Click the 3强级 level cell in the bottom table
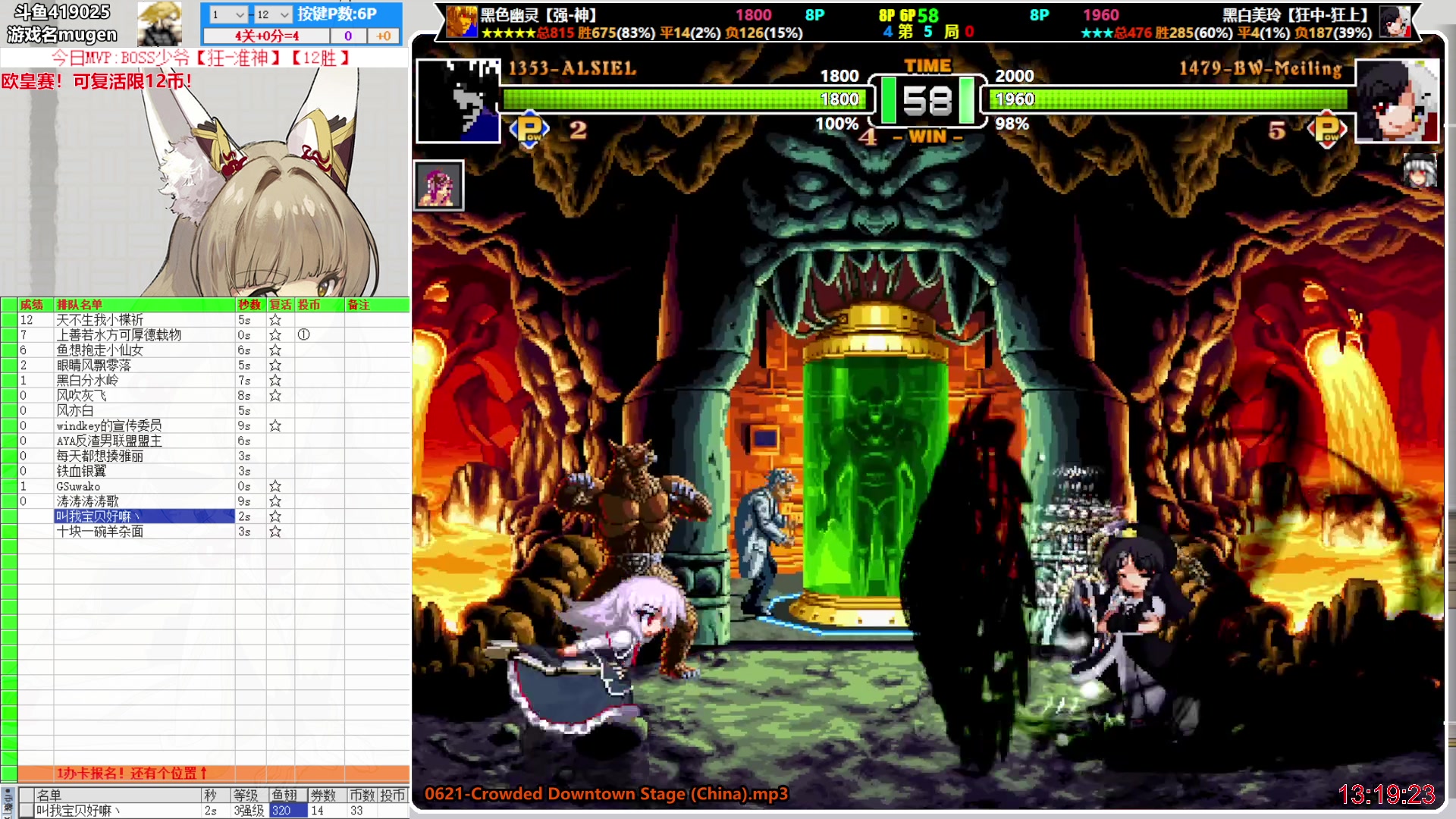 (249, 811)
